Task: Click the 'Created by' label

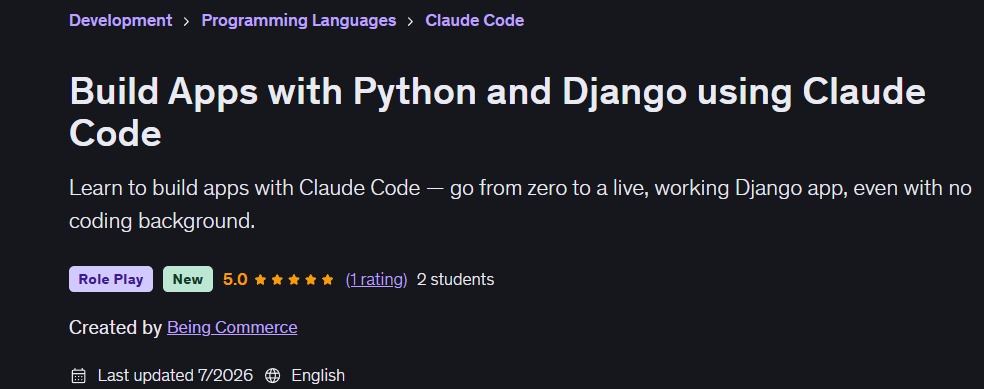Action: [115, 327]
